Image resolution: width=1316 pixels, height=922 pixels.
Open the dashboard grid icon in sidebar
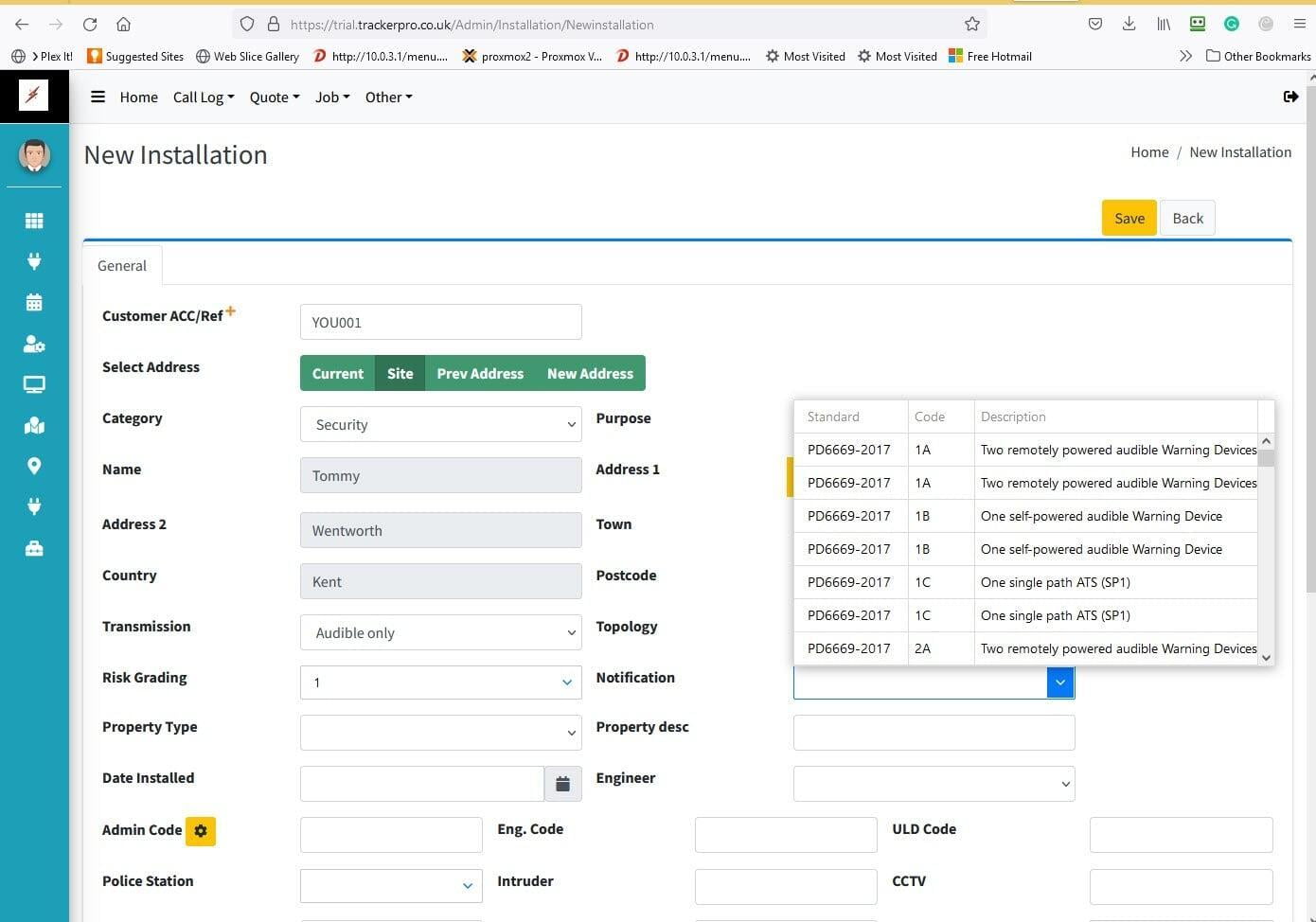click(x=34, y=221)
